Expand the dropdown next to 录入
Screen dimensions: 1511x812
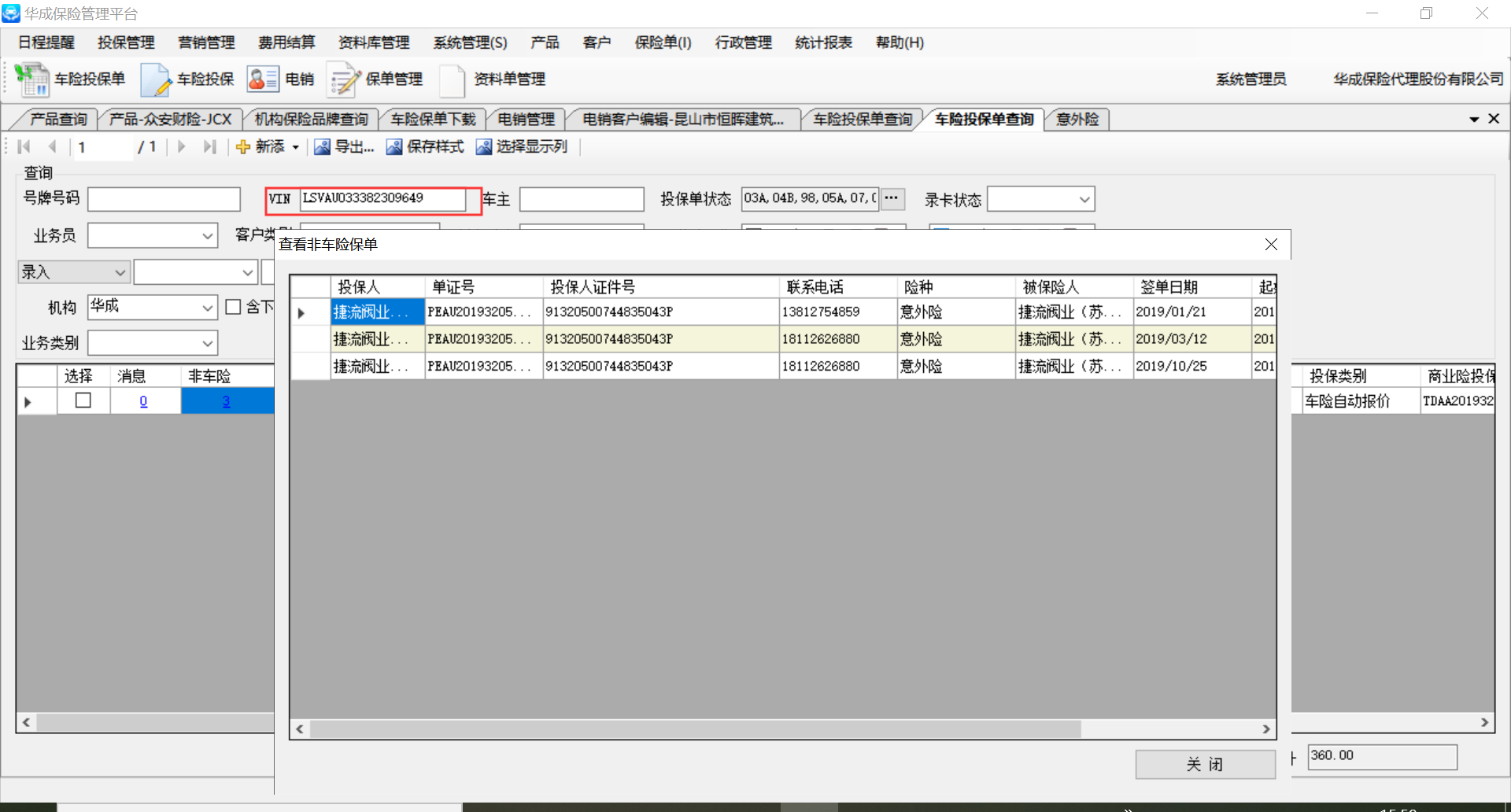coord(247,272)
